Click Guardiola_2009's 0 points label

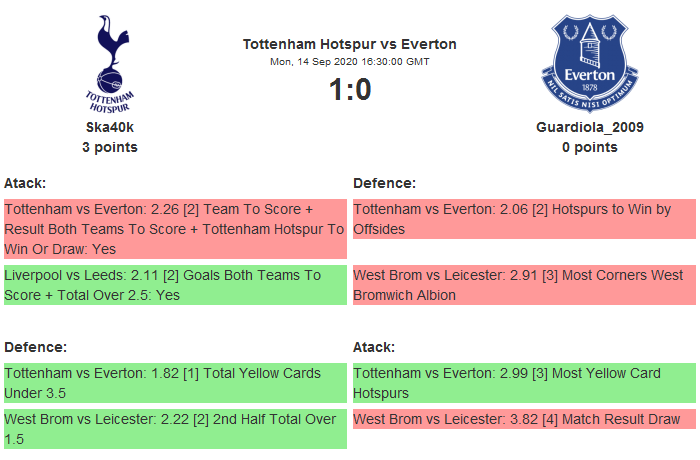click(x=589, y=147)
